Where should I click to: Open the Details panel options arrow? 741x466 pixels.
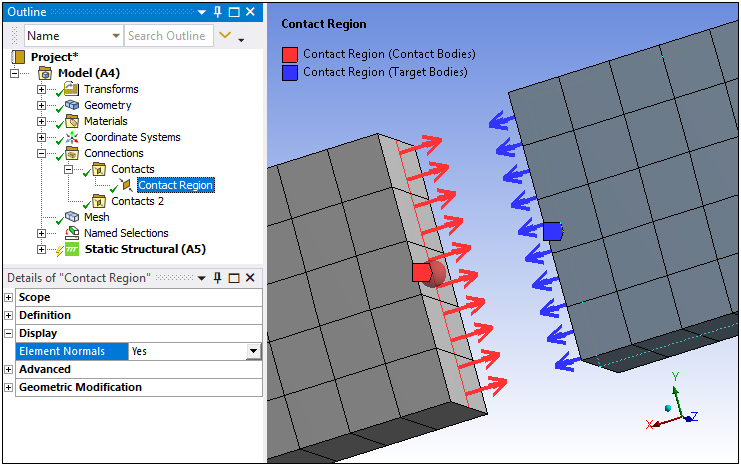[202, 278]
